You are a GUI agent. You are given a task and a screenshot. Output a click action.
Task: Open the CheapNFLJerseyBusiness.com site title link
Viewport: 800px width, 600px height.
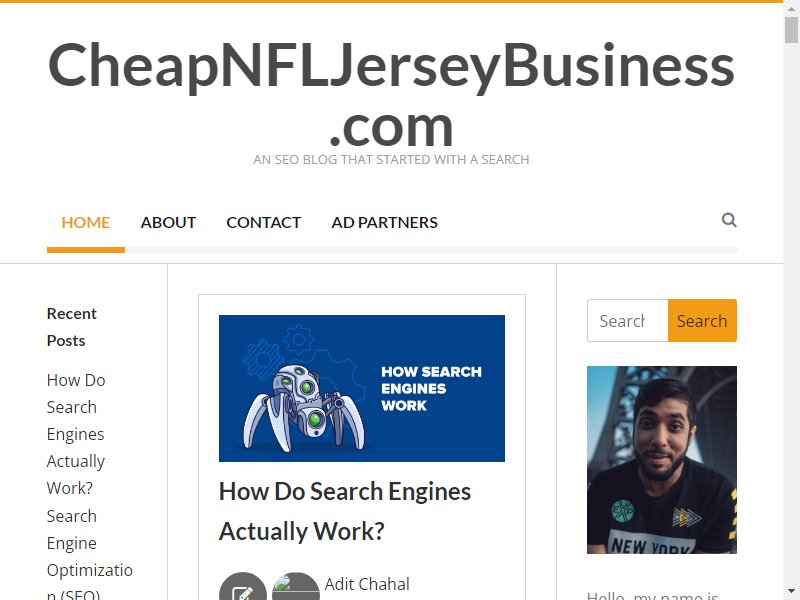[391, 94]
